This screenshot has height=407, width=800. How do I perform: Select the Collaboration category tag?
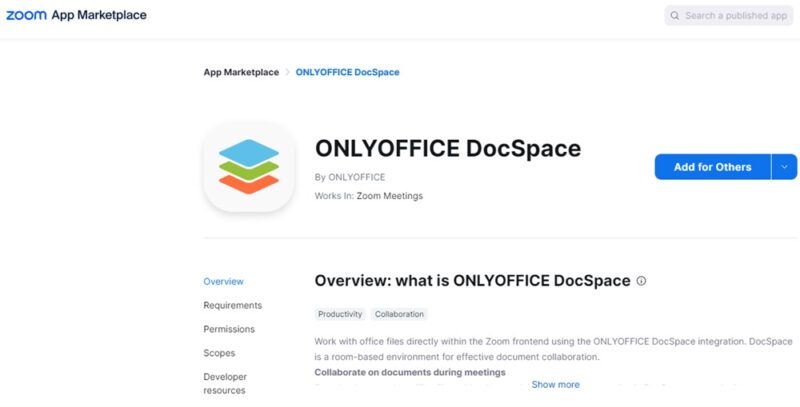(399, 314)
